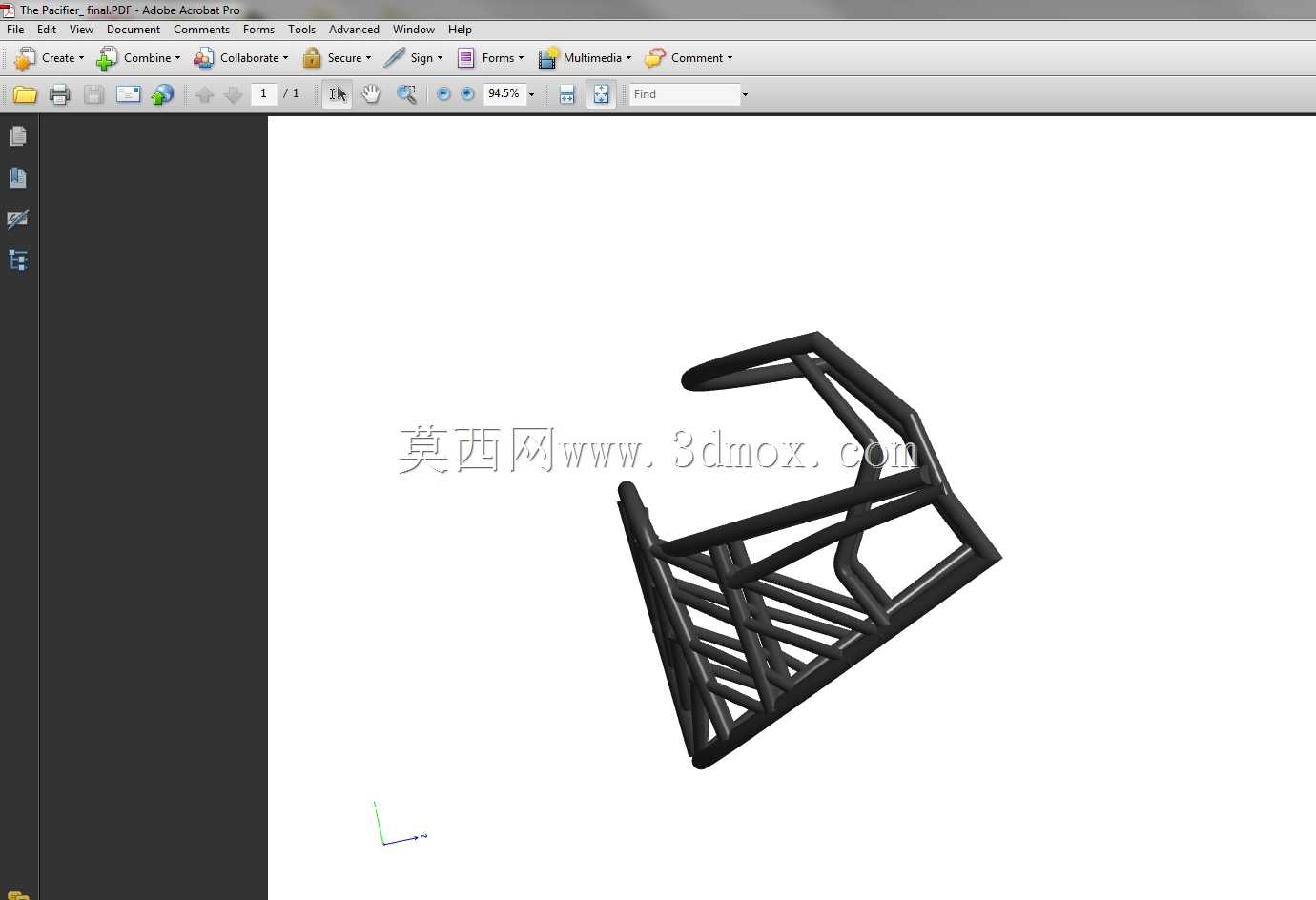The height and width of the screenshot is (900, 1316).
Task: Activate the Hand tool
Action: (x=371, y=94)
